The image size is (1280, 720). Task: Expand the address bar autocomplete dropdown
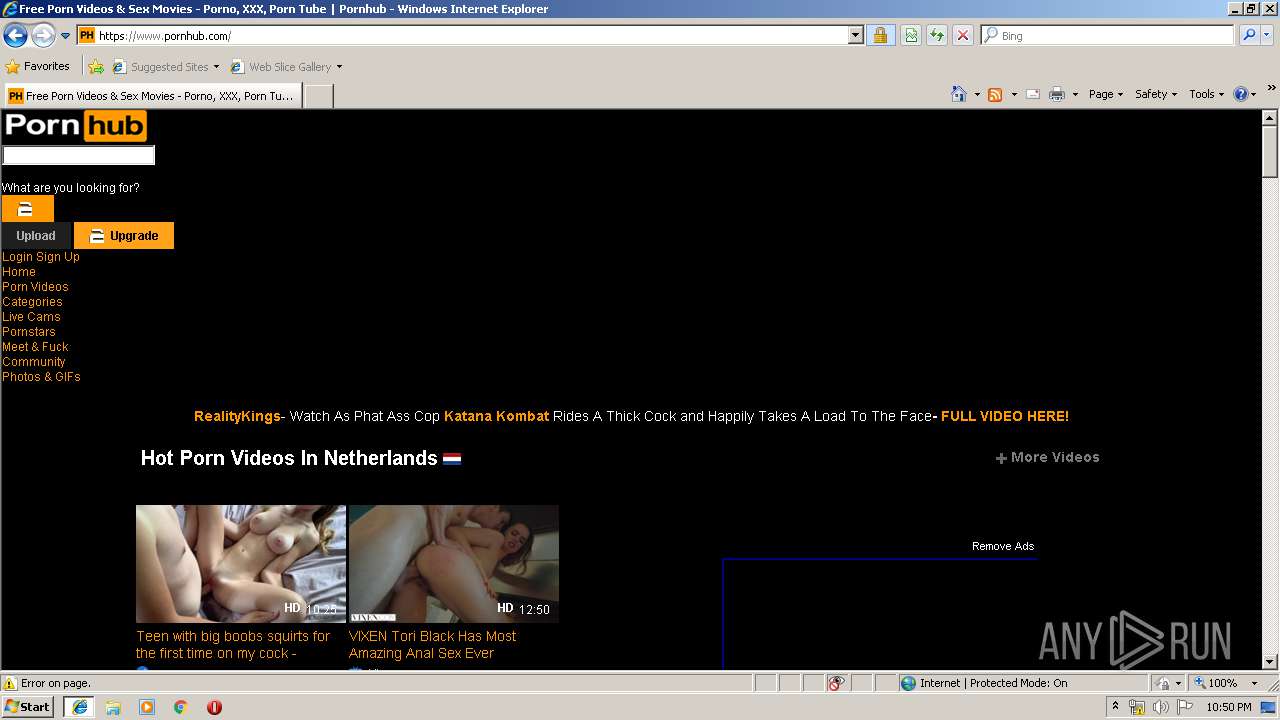pos(855,36)
